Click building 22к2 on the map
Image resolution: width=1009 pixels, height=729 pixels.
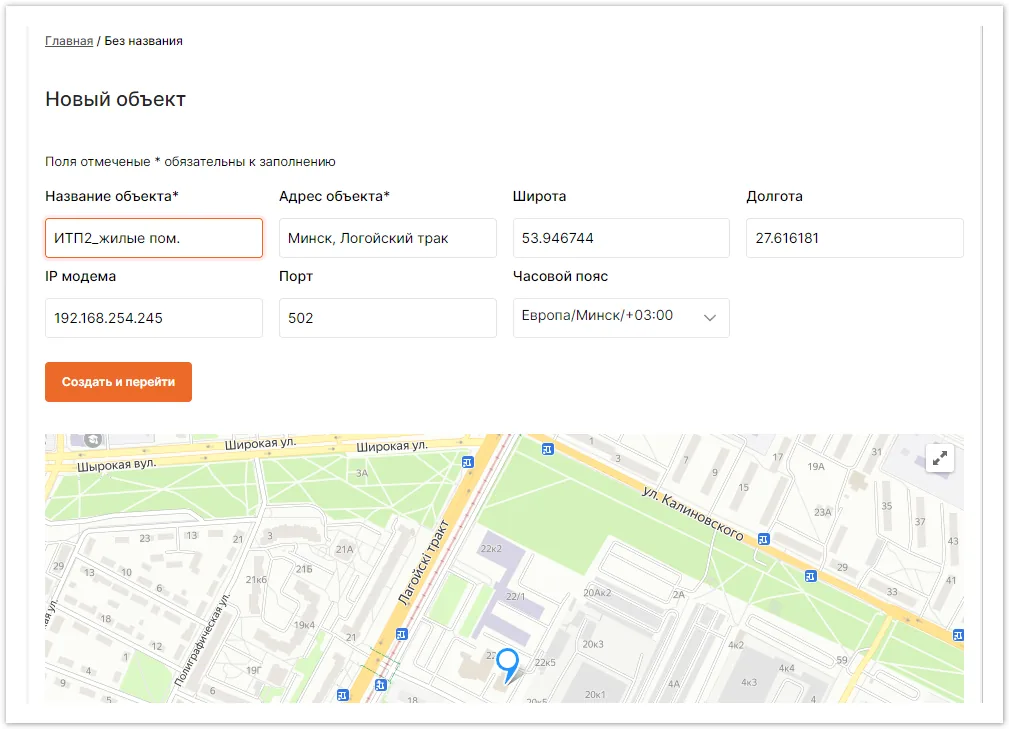(491, 549)
